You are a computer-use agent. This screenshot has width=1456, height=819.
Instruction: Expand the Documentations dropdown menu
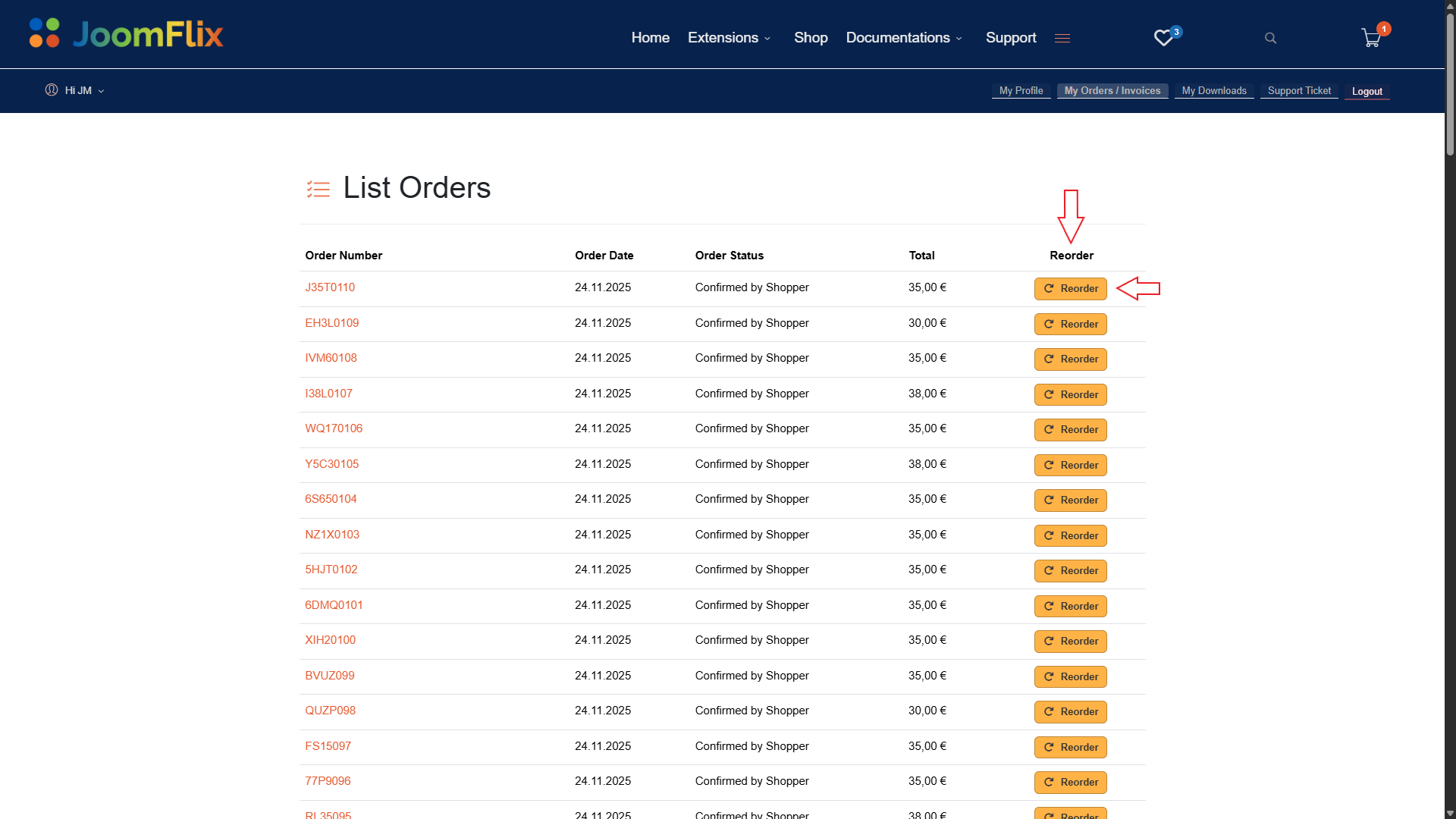[x=904, y=38]
